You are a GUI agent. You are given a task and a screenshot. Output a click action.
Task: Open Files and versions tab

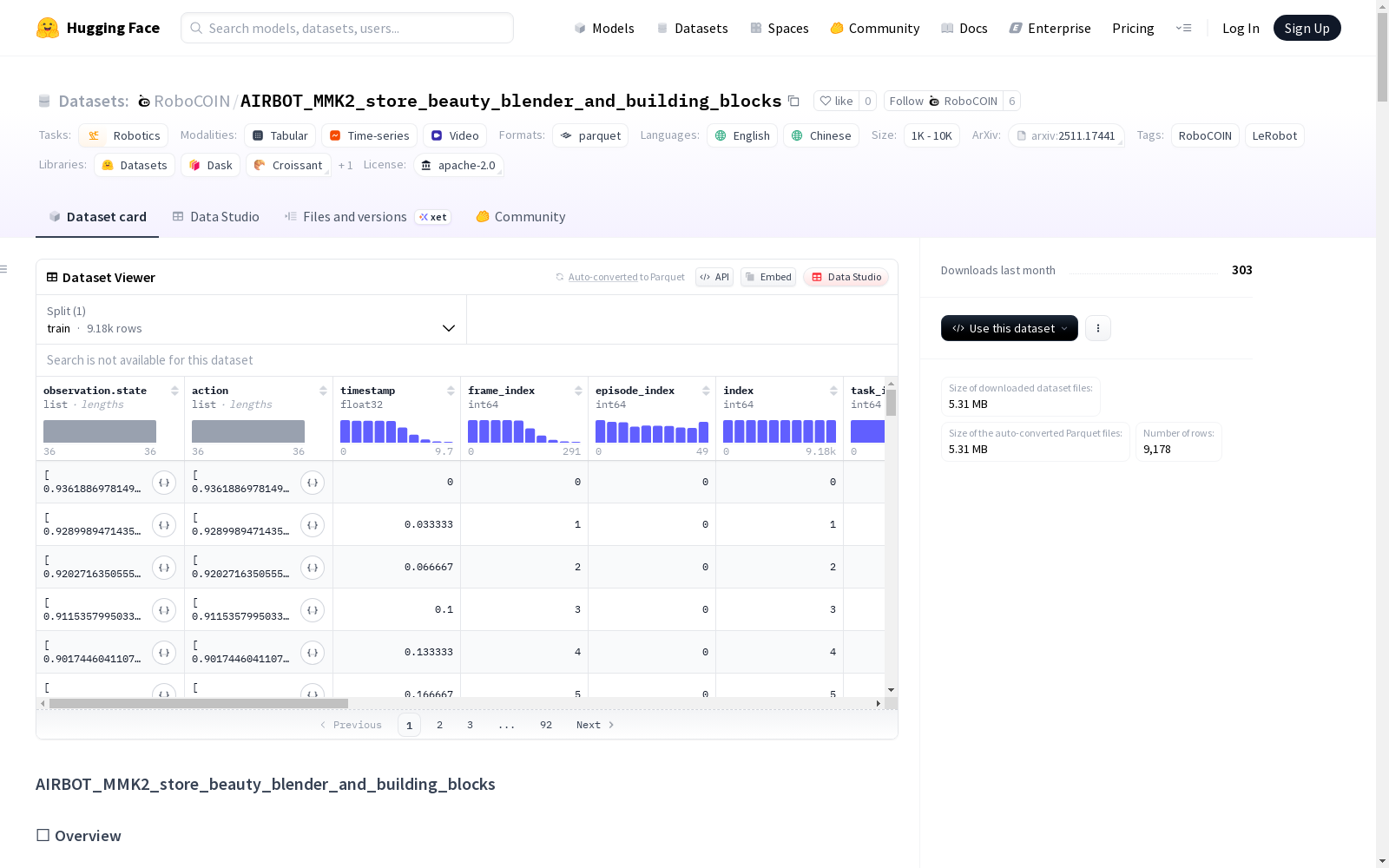[367, 217]
